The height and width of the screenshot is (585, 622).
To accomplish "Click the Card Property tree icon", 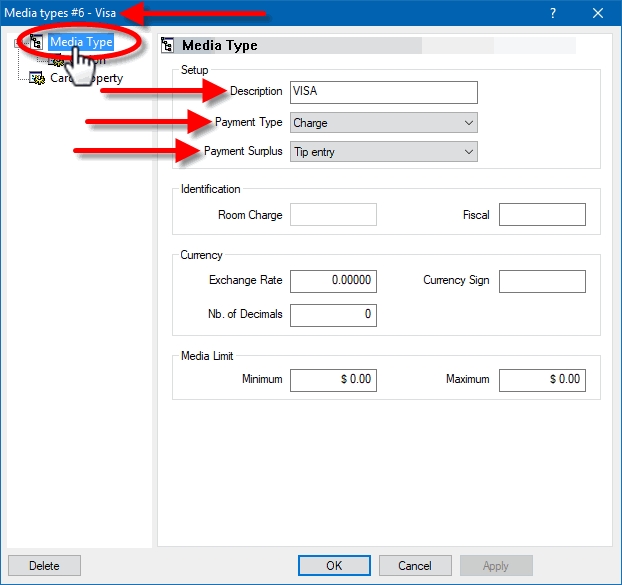I will click(37, 78).
